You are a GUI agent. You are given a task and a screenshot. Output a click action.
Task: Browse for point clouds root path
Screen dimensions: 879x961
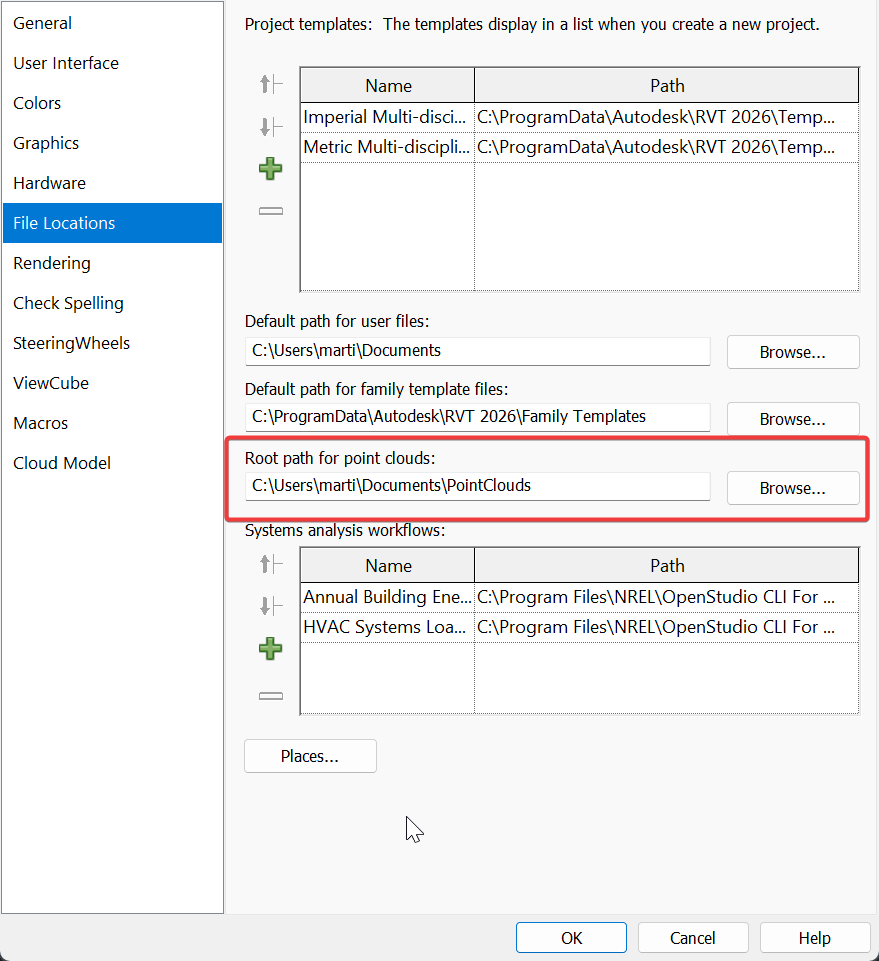pyautogui.click(x=793, y=488)
